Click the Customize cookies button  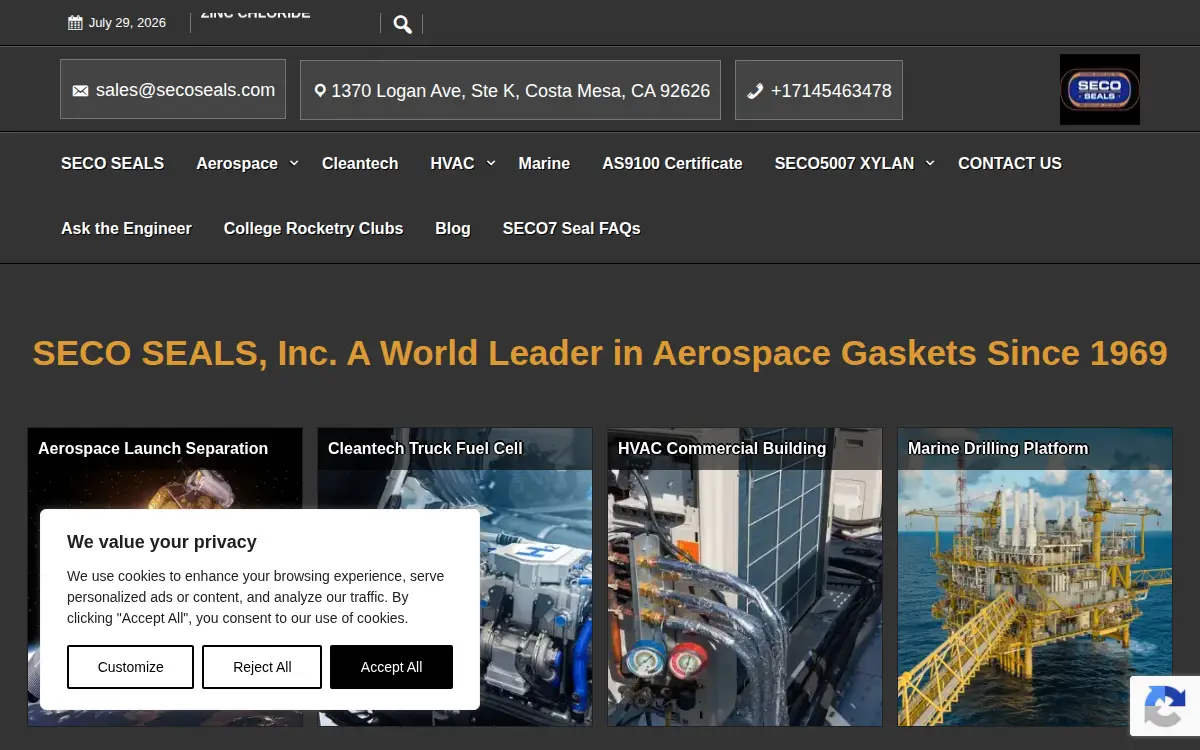click(x=130, y=667)
